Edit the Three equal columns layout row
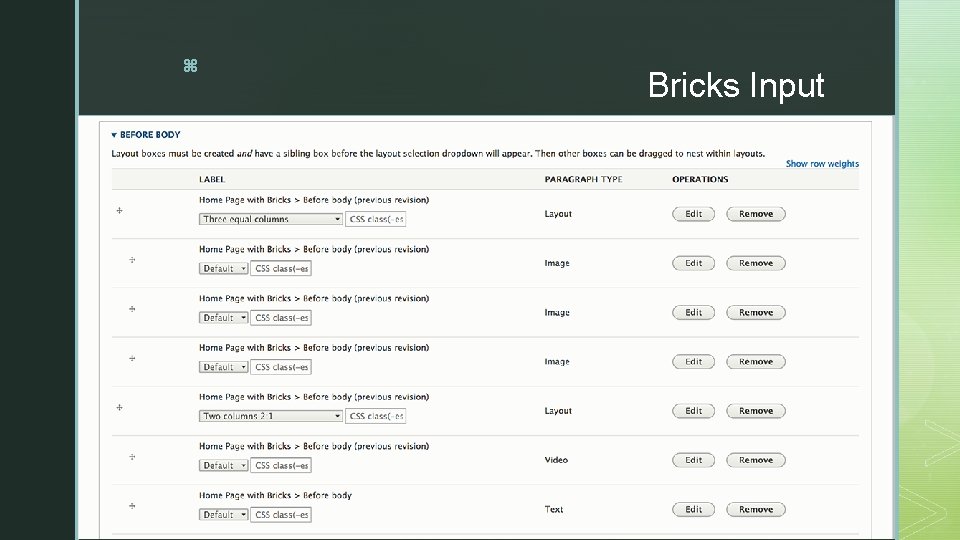Viewport: 960px width, 540px height. coord(694,214)
